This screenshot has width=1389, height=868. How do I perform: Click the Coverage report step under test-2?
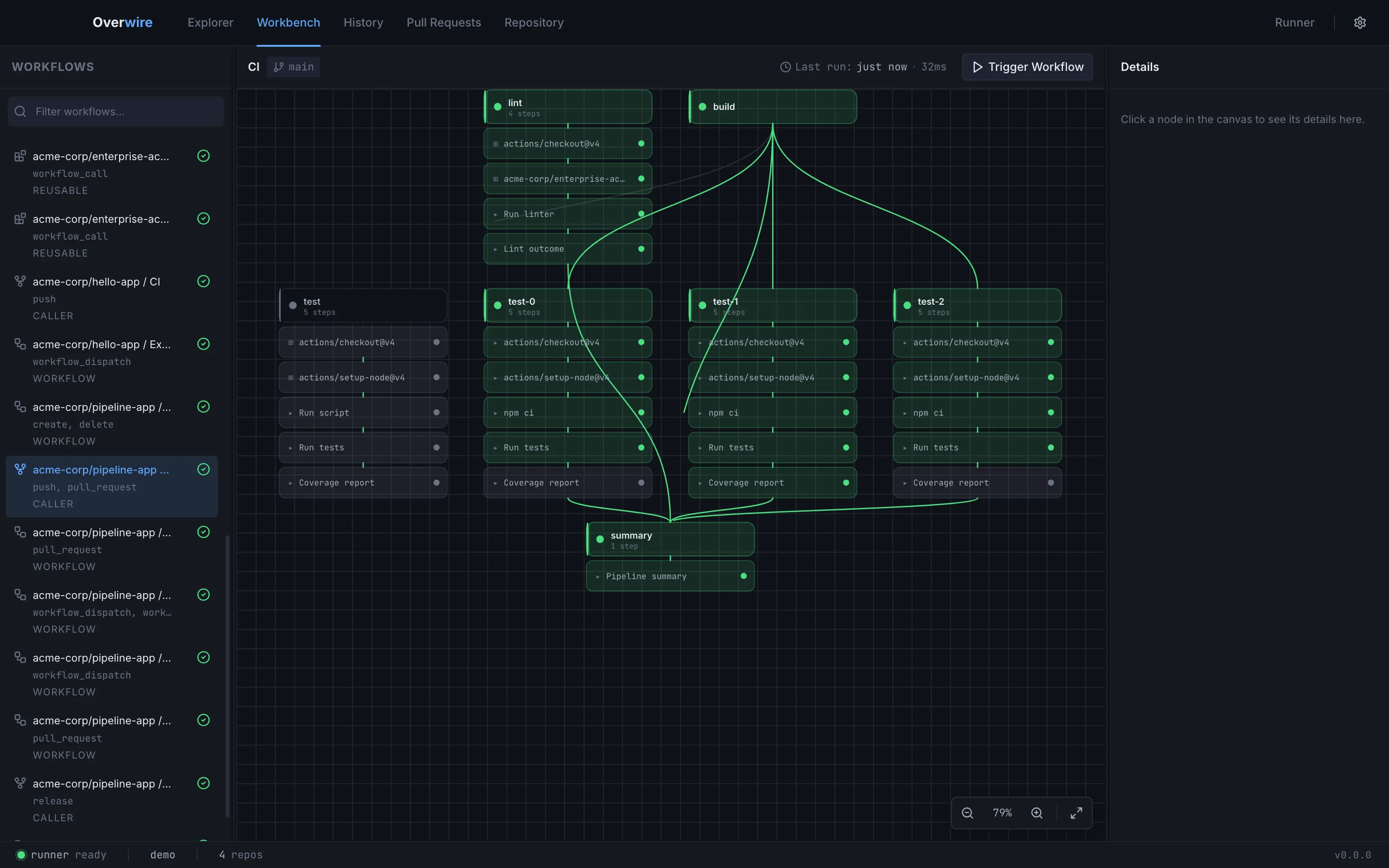(978, 483)
